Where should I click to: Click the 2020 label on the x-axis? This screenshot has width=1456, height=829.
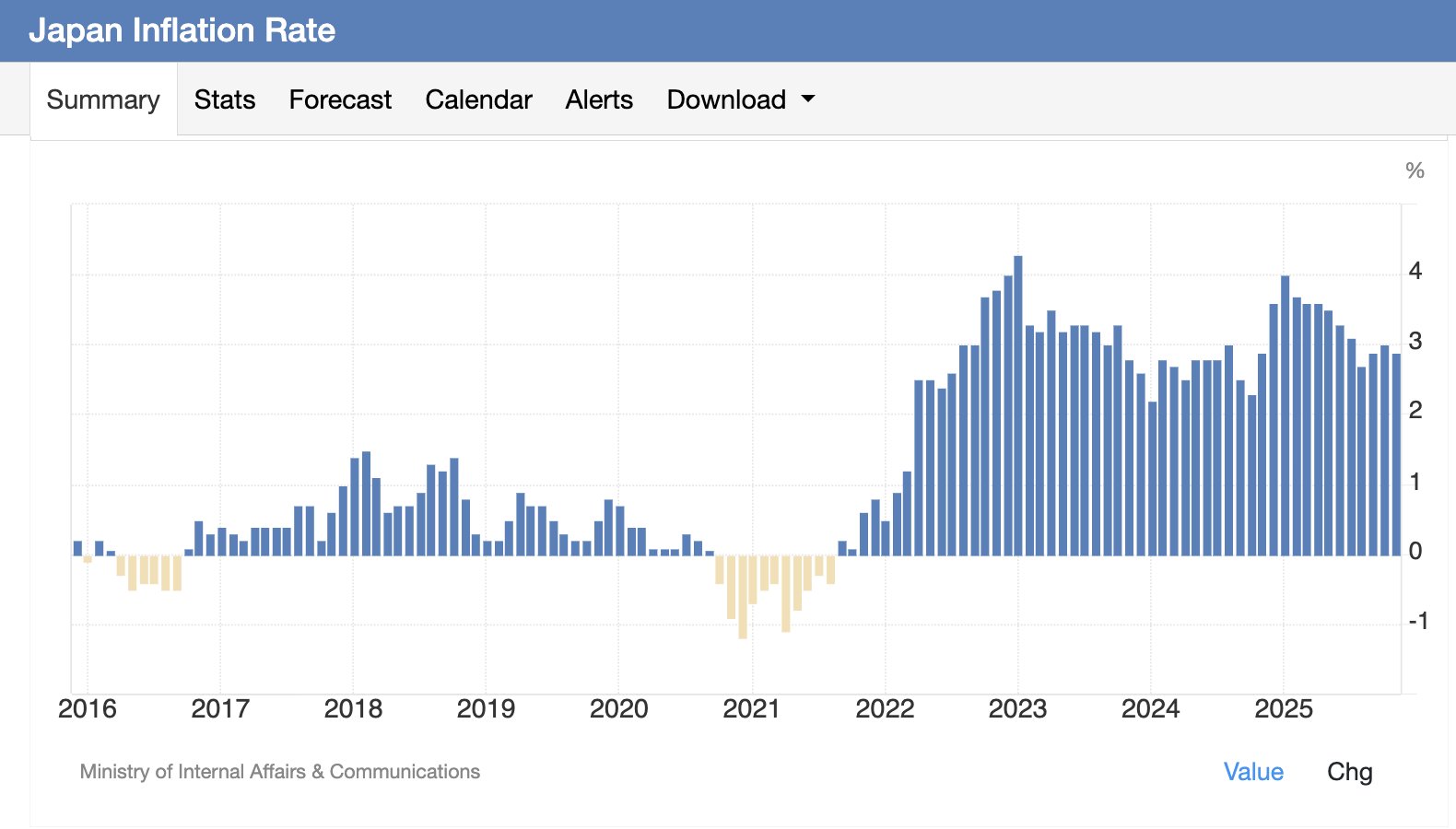pos(618,709)
